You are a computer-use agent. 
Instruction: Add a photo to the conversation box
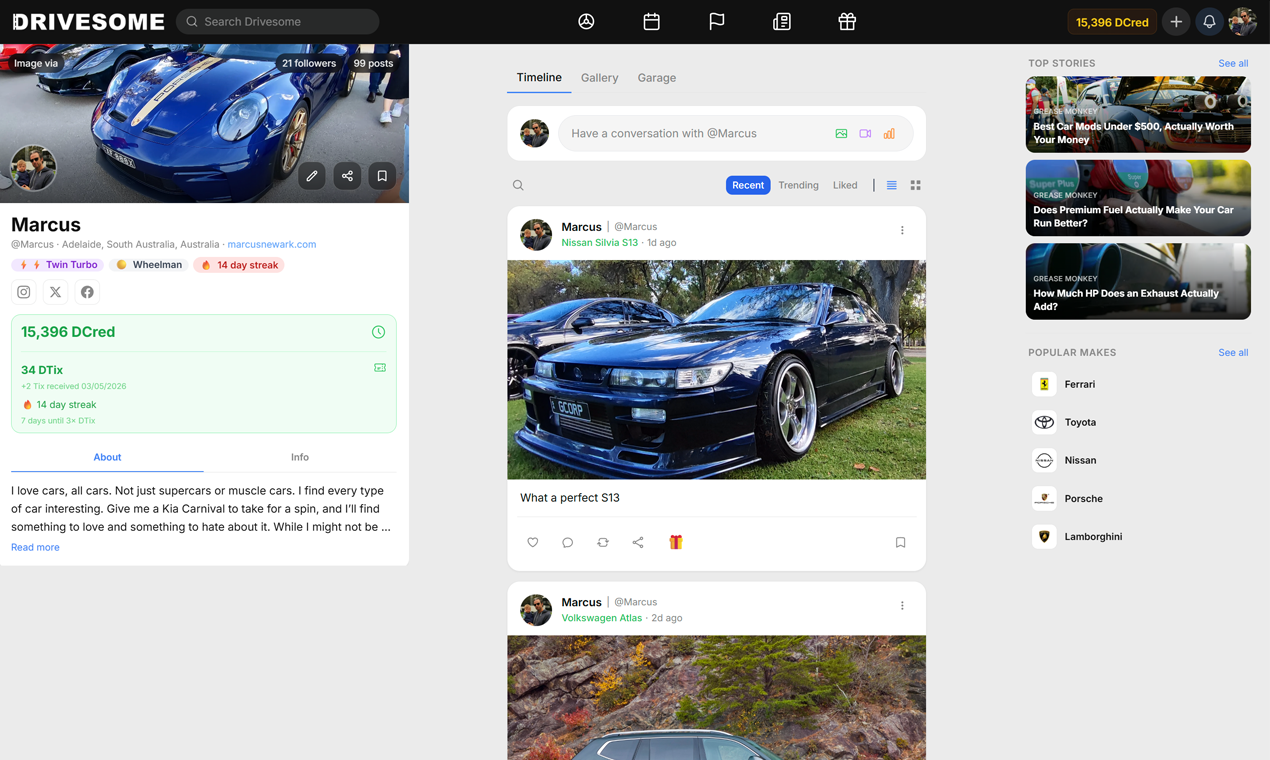841,133
